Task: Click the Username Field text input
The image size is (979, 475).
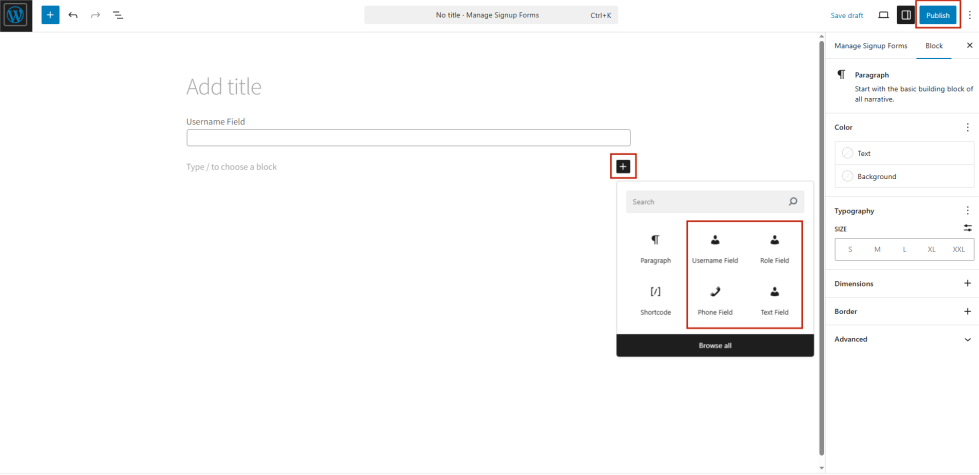Action: 408,138
